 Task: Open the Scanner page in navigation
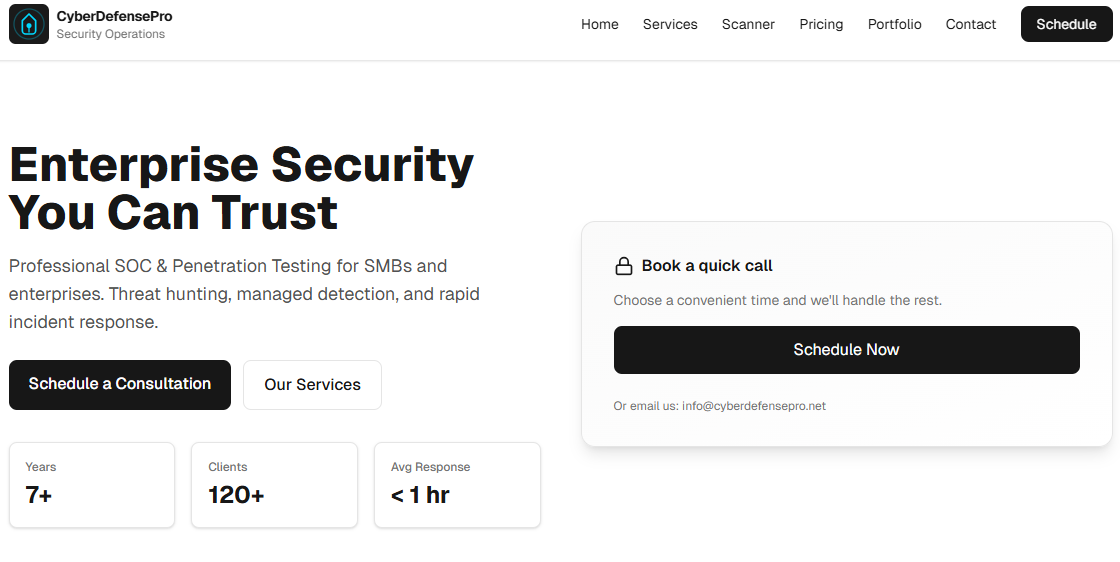pyautogui.click(x=748, y=24)
